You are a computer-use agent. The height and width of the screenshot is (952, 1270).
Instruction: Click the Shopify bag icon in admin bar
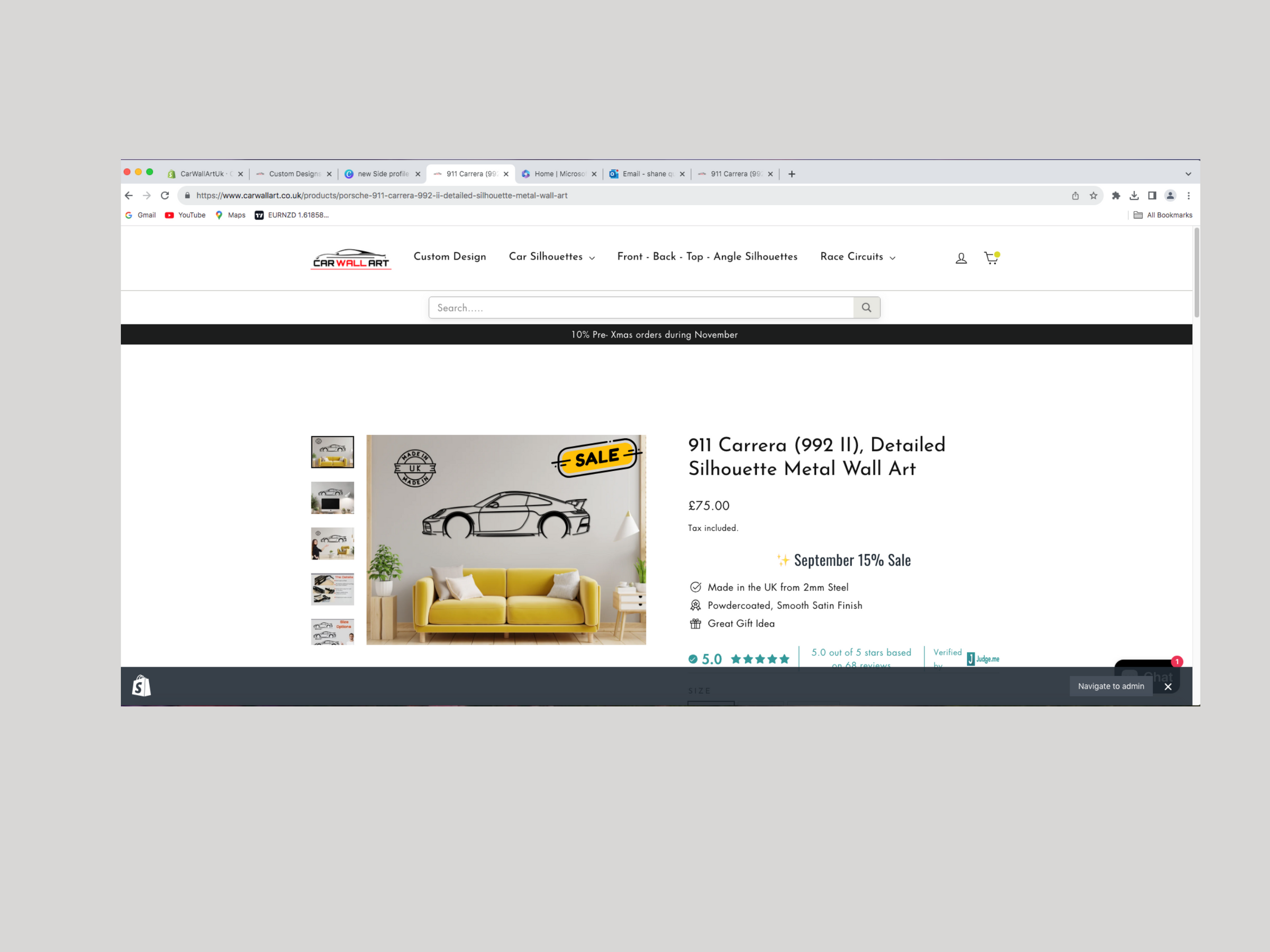pyautogui.click(x=141, y=686)
